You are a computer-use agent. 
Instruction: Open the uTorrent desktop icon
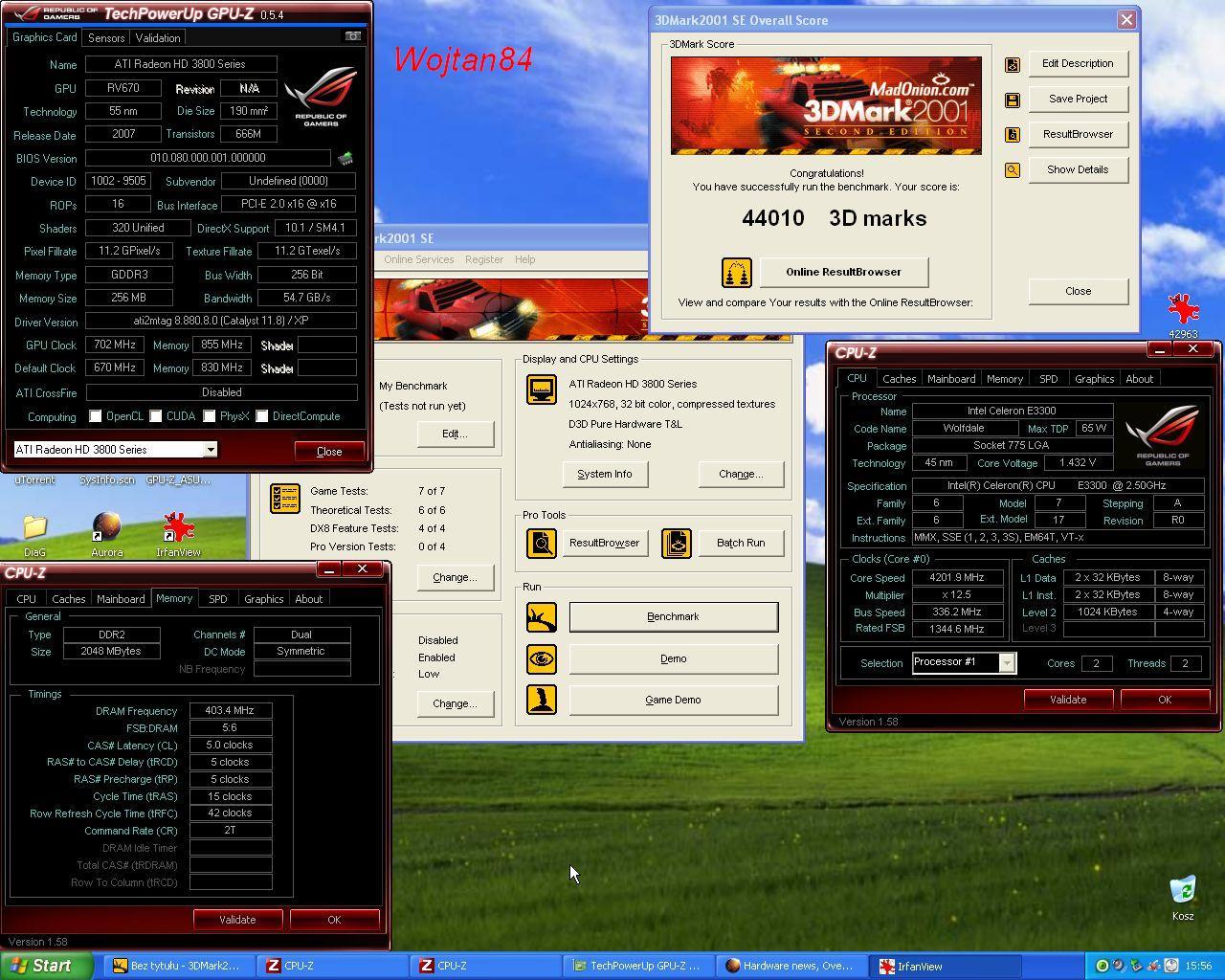[x=34, y=479]
